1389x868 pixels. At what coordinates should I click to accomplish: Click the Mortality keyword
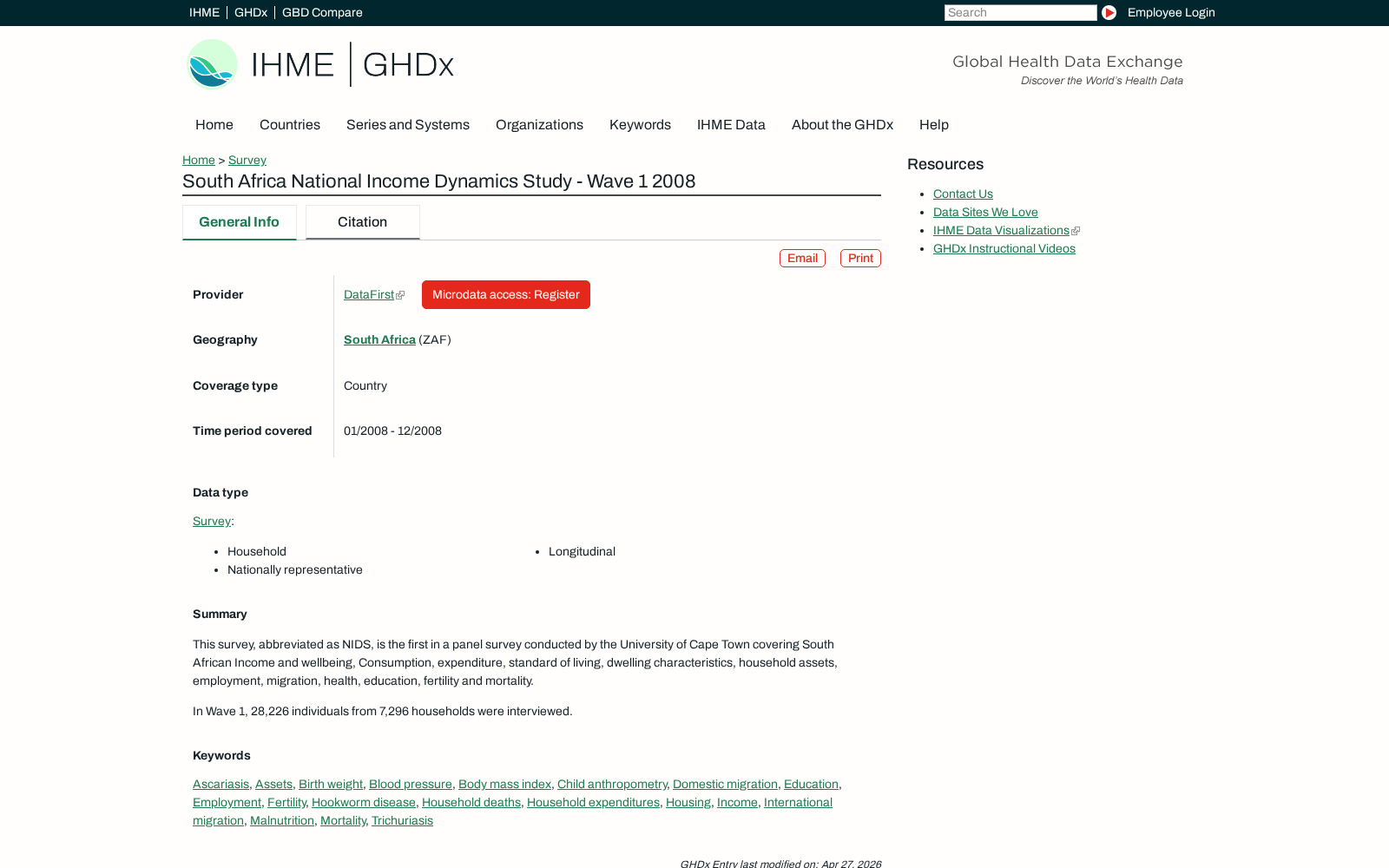(343, 821)
